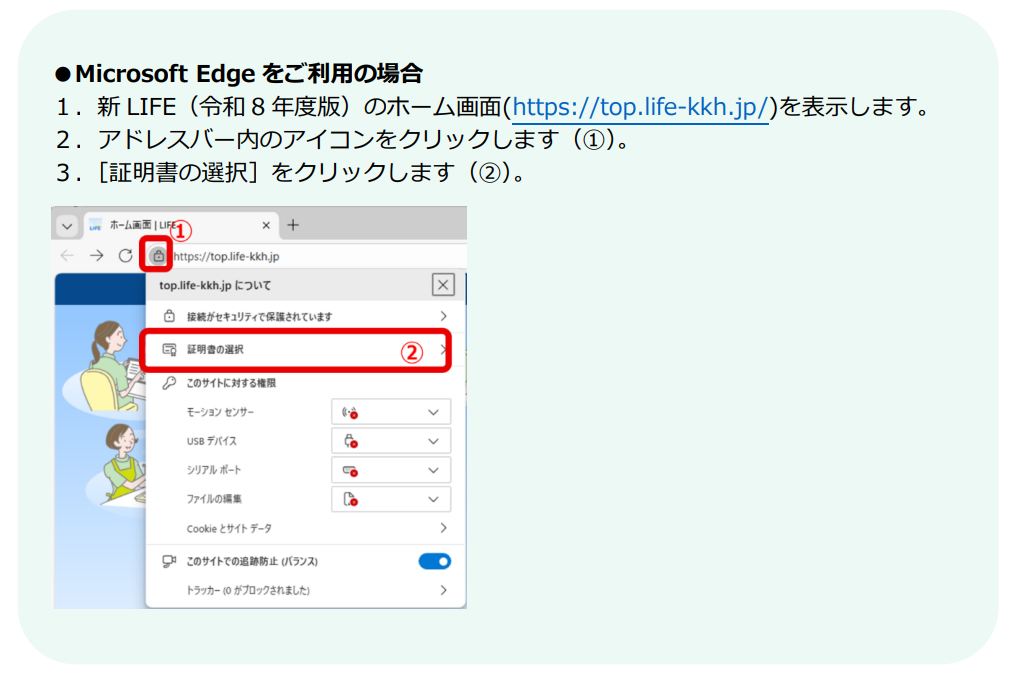This screenshot has height=681, width=1012.
Task: Open 接続がセキュリティで保護されています entry
Action: pyautogui.click(x=305, y=316)
